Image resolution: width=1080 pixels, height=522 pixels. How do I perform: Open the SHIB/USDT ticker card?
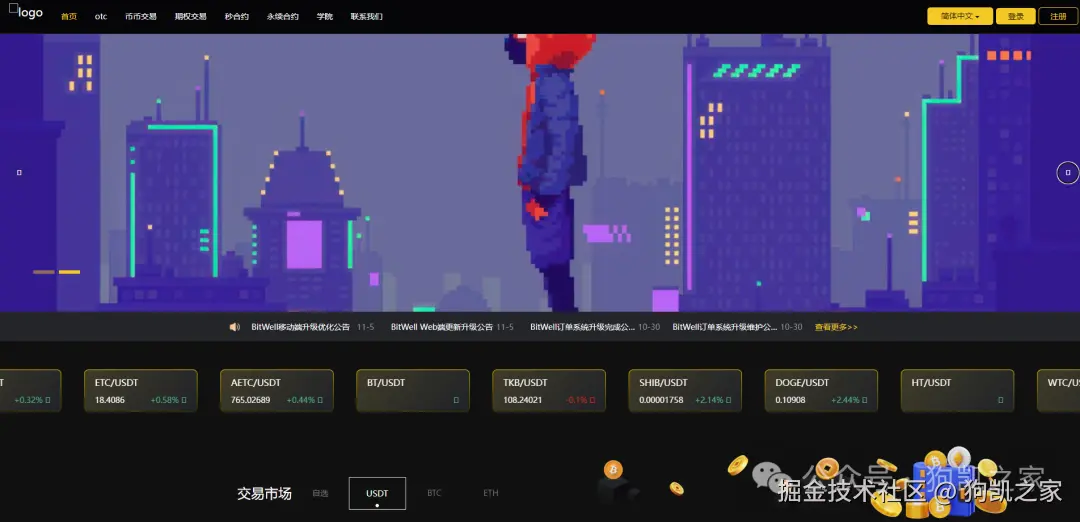coord(685,390)
